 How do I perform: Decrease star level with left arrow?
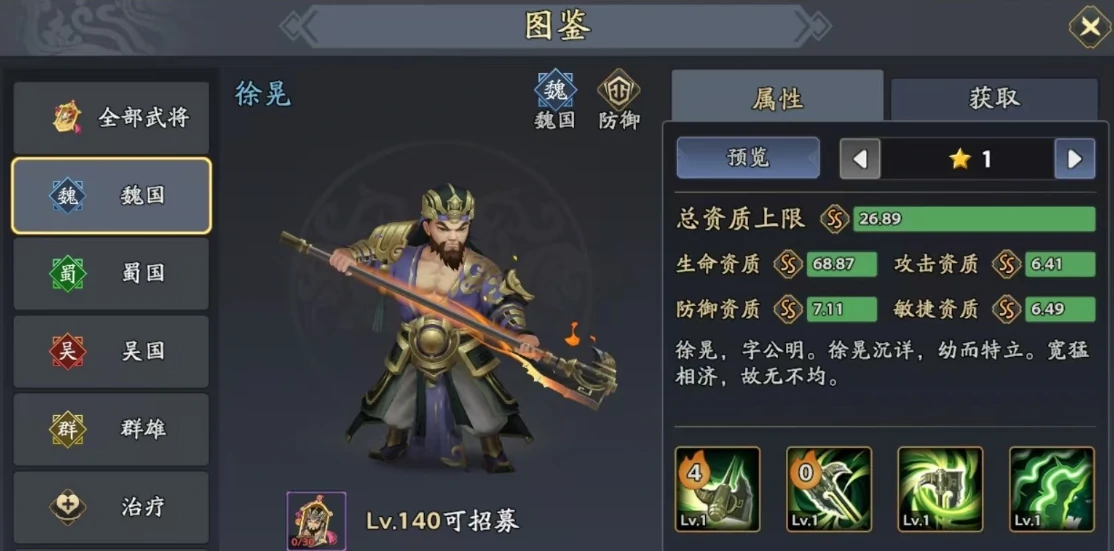[x=860, y=159]
